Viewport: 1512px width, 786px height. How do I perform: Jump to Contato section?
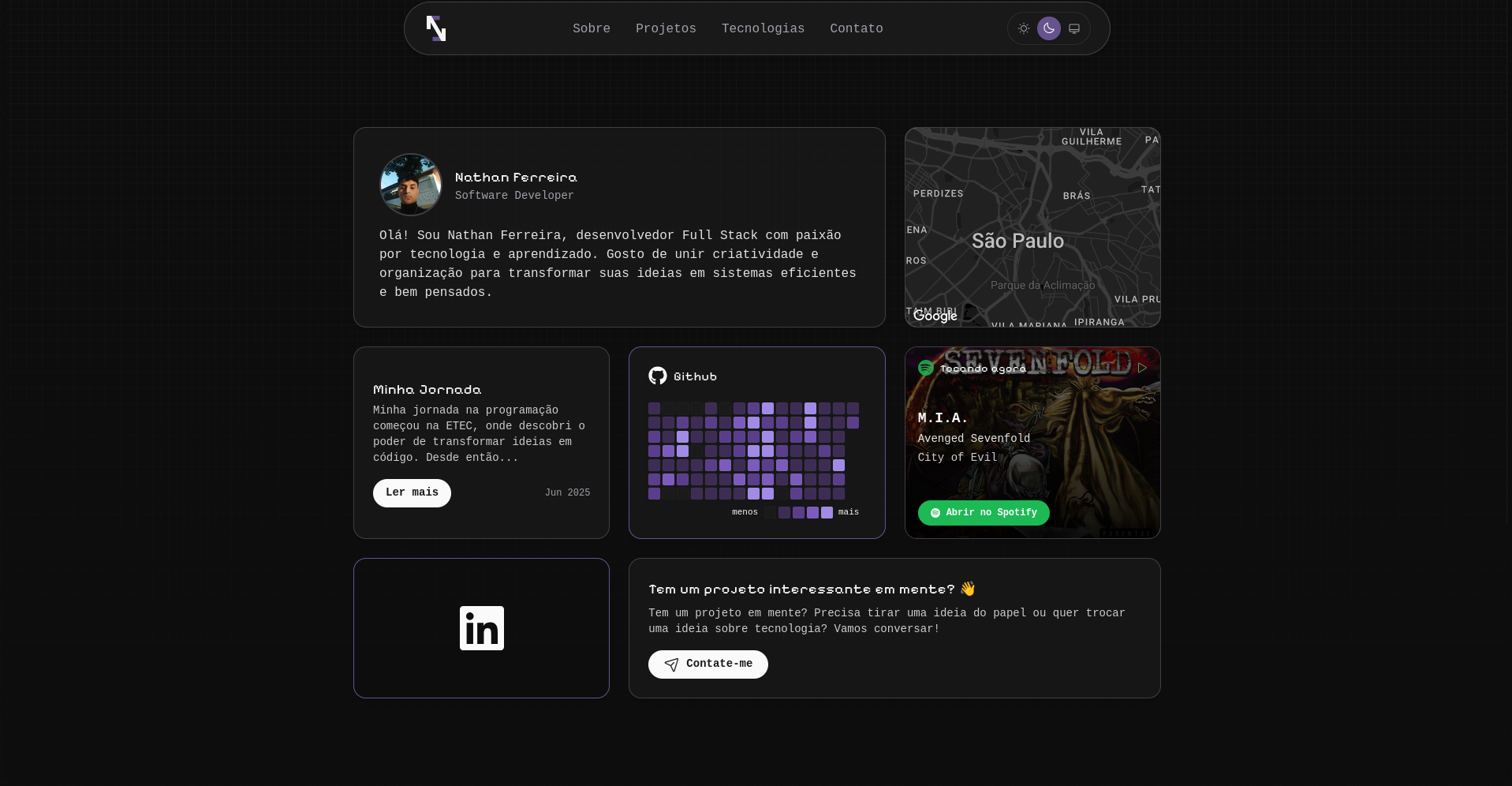(x=856, y=28)
